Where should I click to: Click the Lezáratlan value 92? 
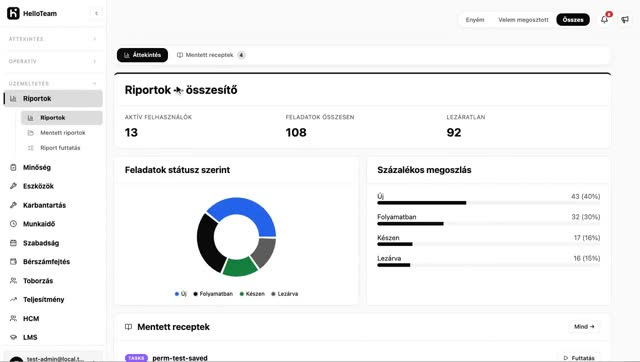(454, 133)
